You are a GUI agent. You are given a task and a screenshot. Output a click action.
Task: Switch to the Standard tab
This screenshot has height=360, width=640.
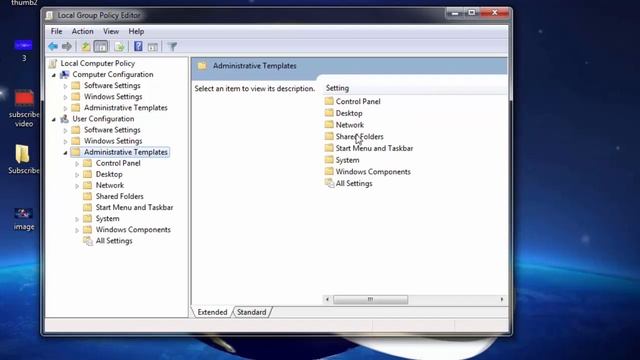251,312
